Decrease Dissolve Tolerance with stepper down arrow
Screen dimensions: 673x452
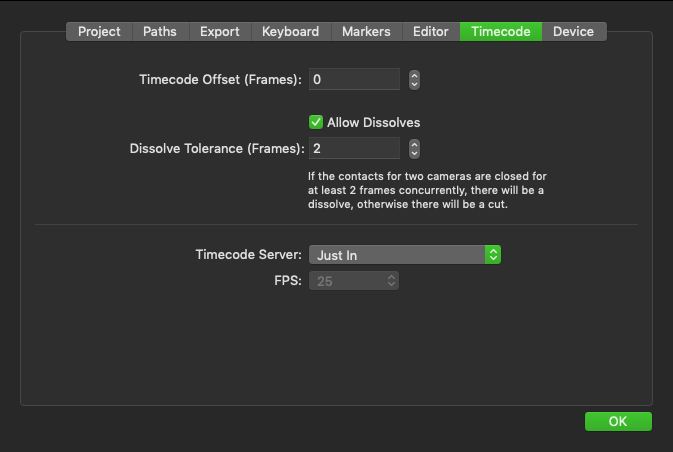(414, 154)
